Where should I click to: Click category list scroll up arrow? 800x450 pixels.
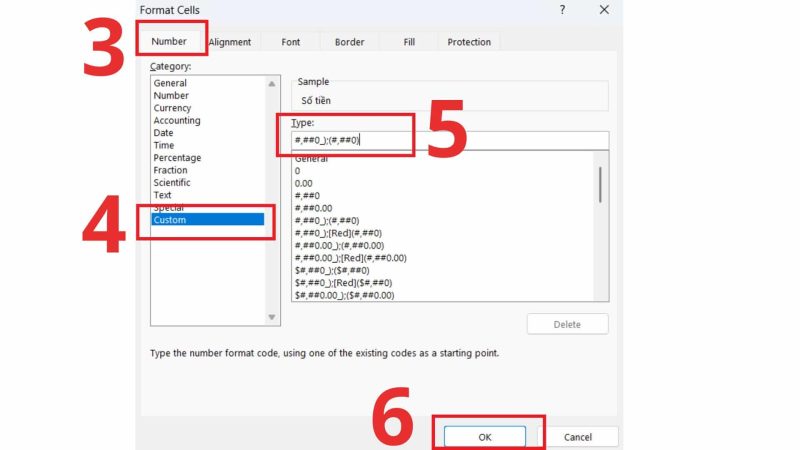coord(272,84)
